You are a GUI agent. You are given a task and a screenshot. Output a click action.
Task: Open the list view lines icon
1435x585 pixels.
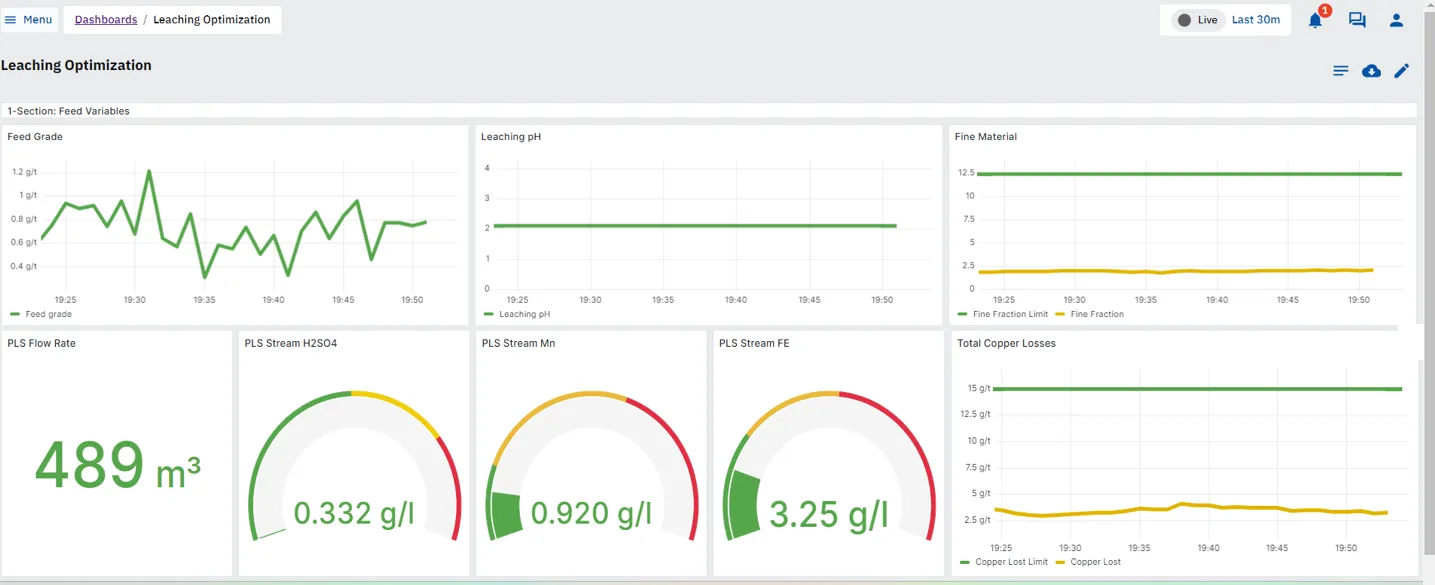coord(1341,71)
